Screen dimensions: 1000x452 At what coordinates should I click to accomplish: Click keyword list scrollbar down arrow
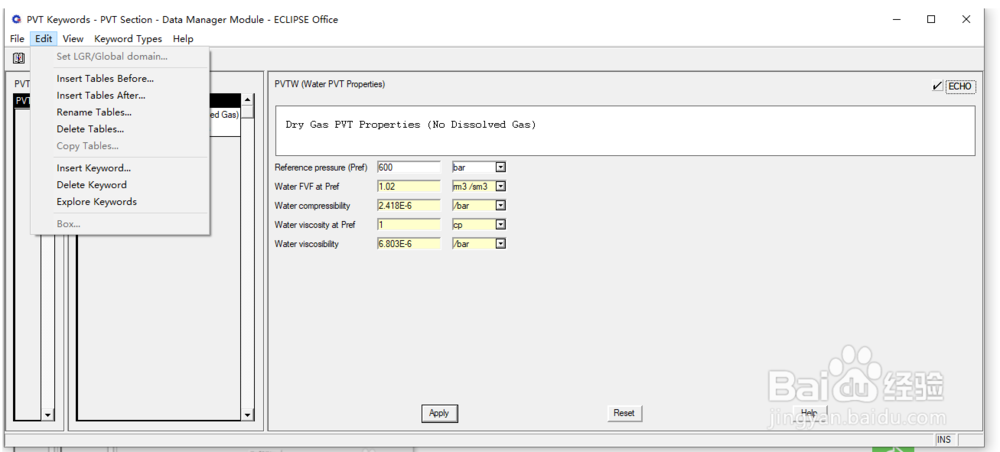click(x=248, y=415)
